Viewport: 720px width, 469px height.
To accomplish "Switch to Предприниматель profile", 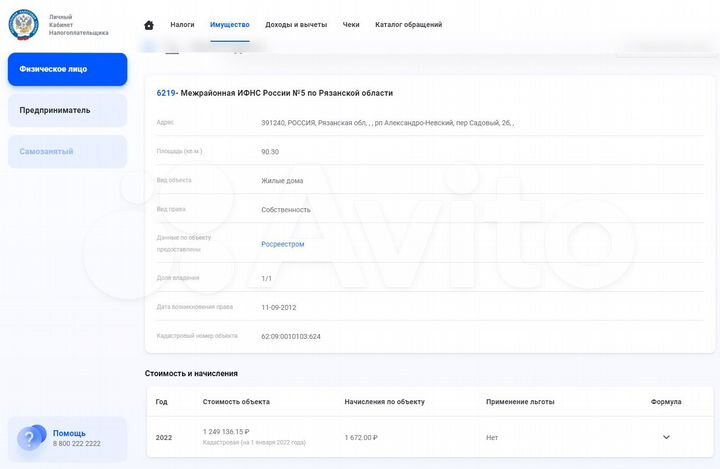I will 67,110.
